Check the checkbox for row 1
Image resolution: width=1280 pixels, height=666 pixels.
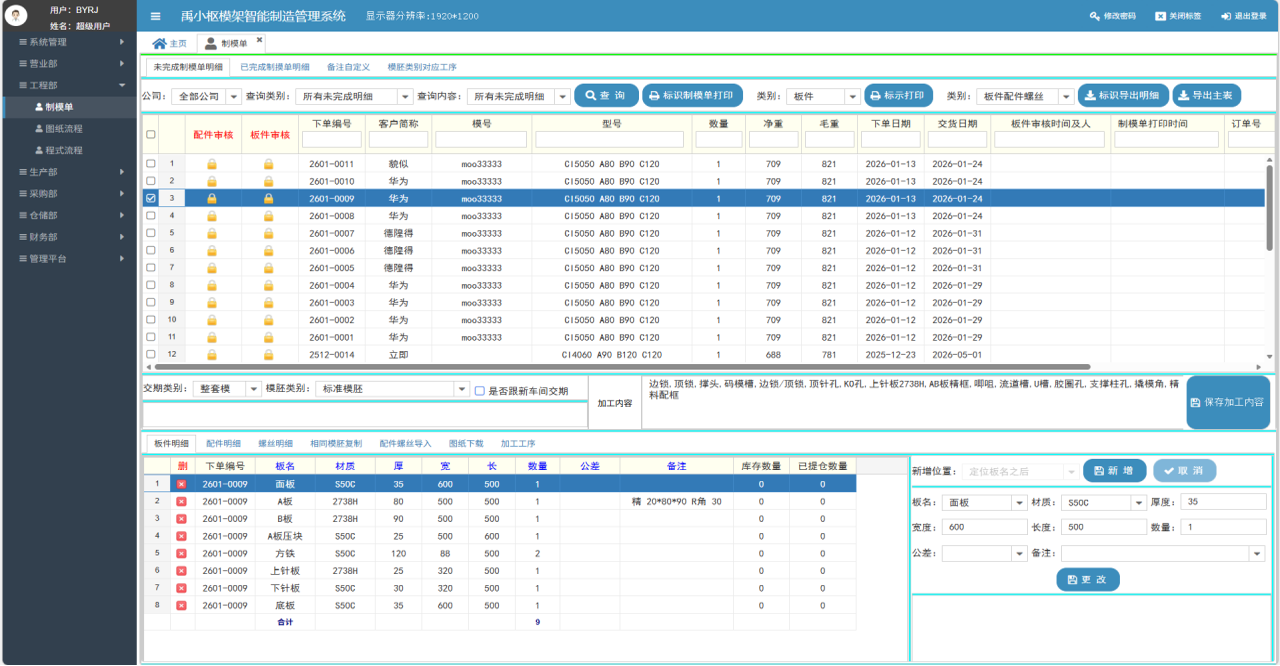[x=151, y=164]
